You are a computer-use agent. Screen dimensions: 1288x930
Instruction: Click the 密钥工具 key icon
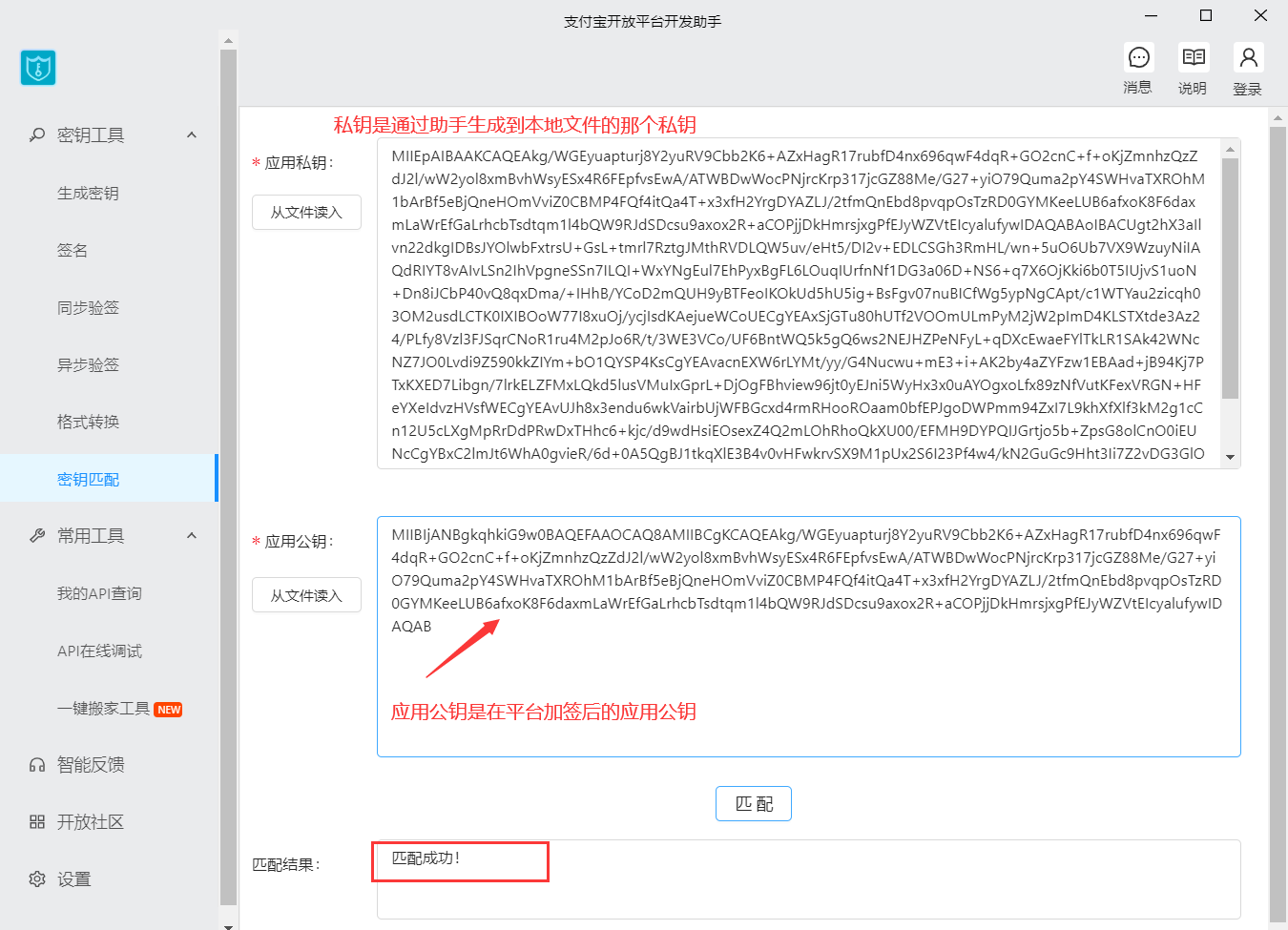click(37, 134)
